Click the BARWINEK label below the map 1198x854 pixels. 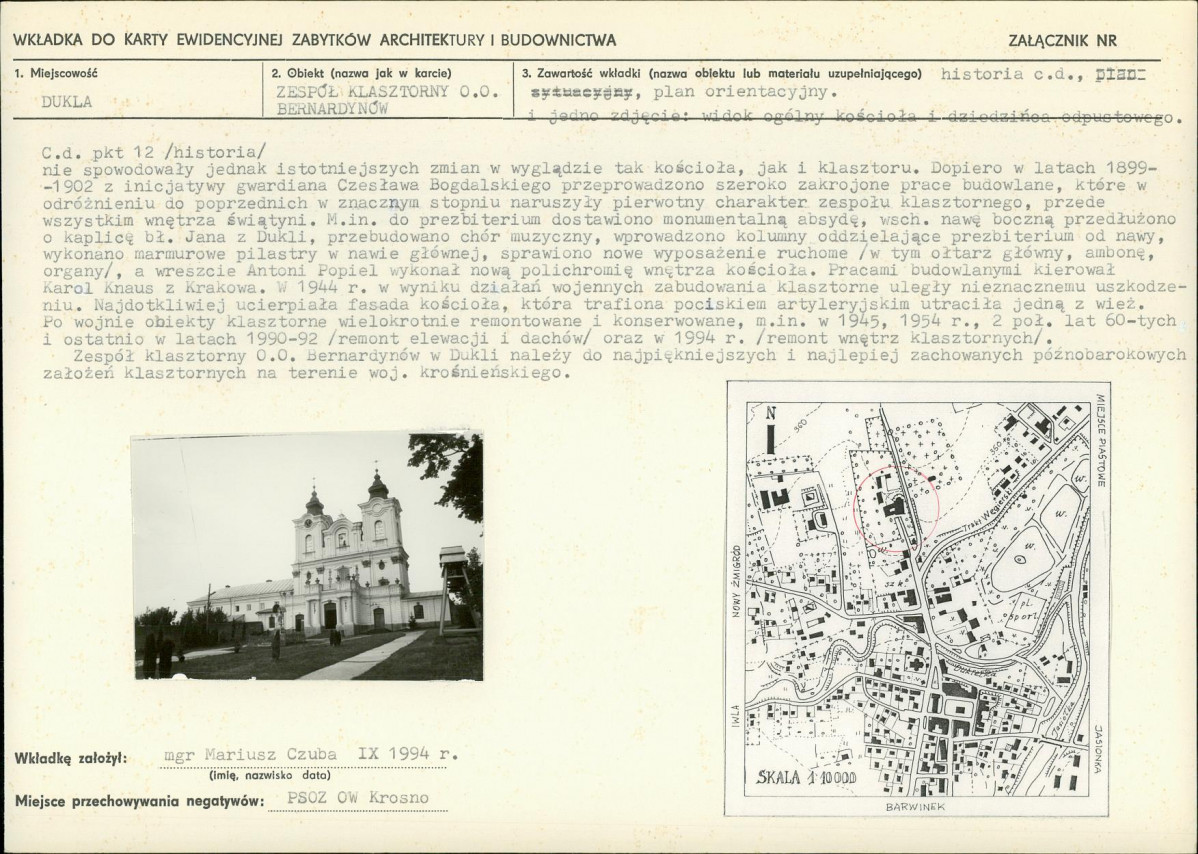[915, 805]
